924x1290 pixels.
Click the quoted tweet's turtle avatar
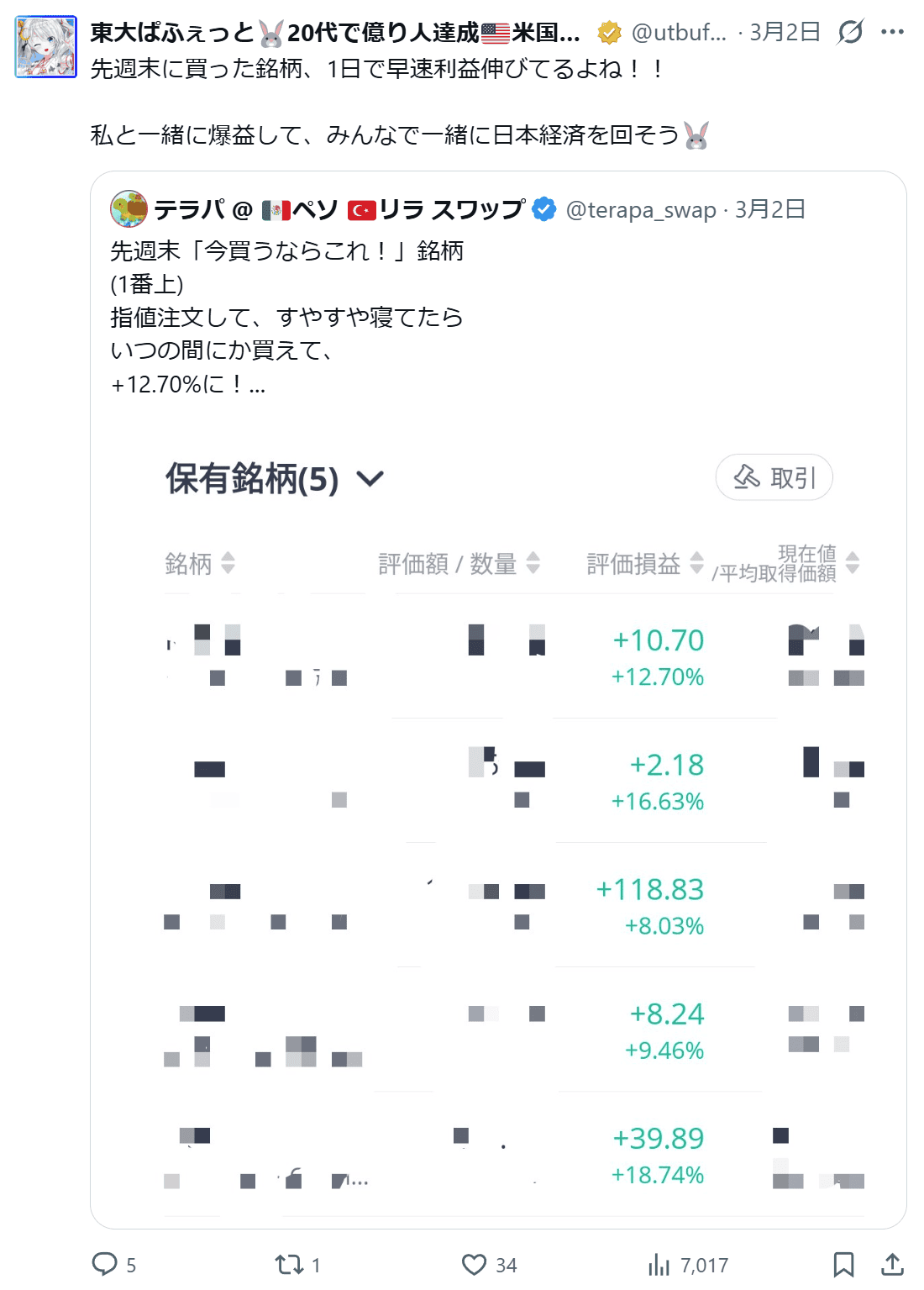129,209
